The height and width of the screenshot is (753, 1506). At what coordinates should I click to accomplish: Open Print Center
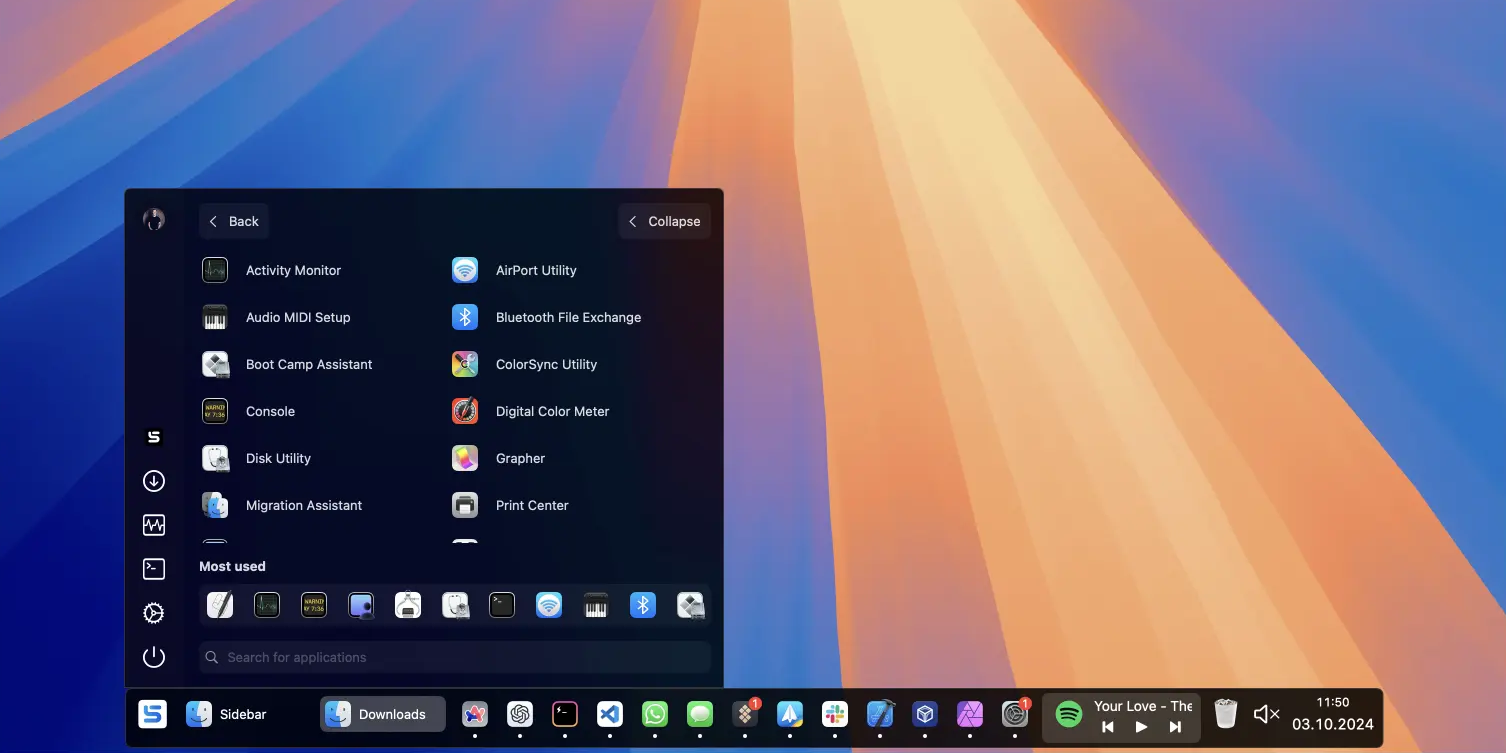coord(531,505)
